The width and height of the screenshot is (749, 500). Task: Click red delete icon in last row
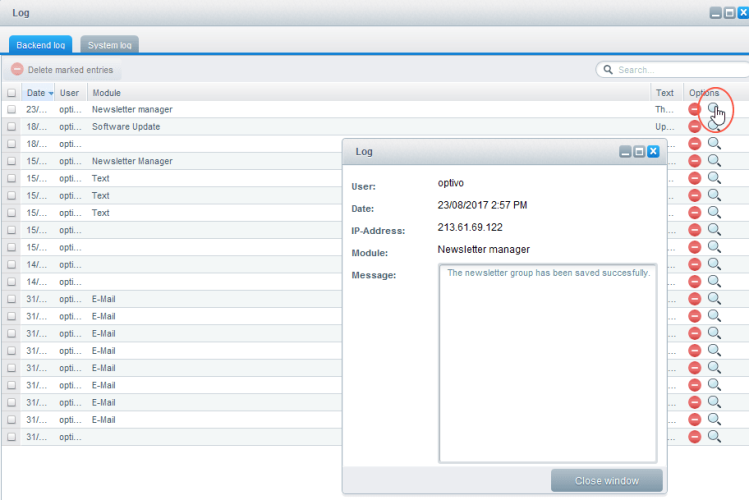[695, 437]
